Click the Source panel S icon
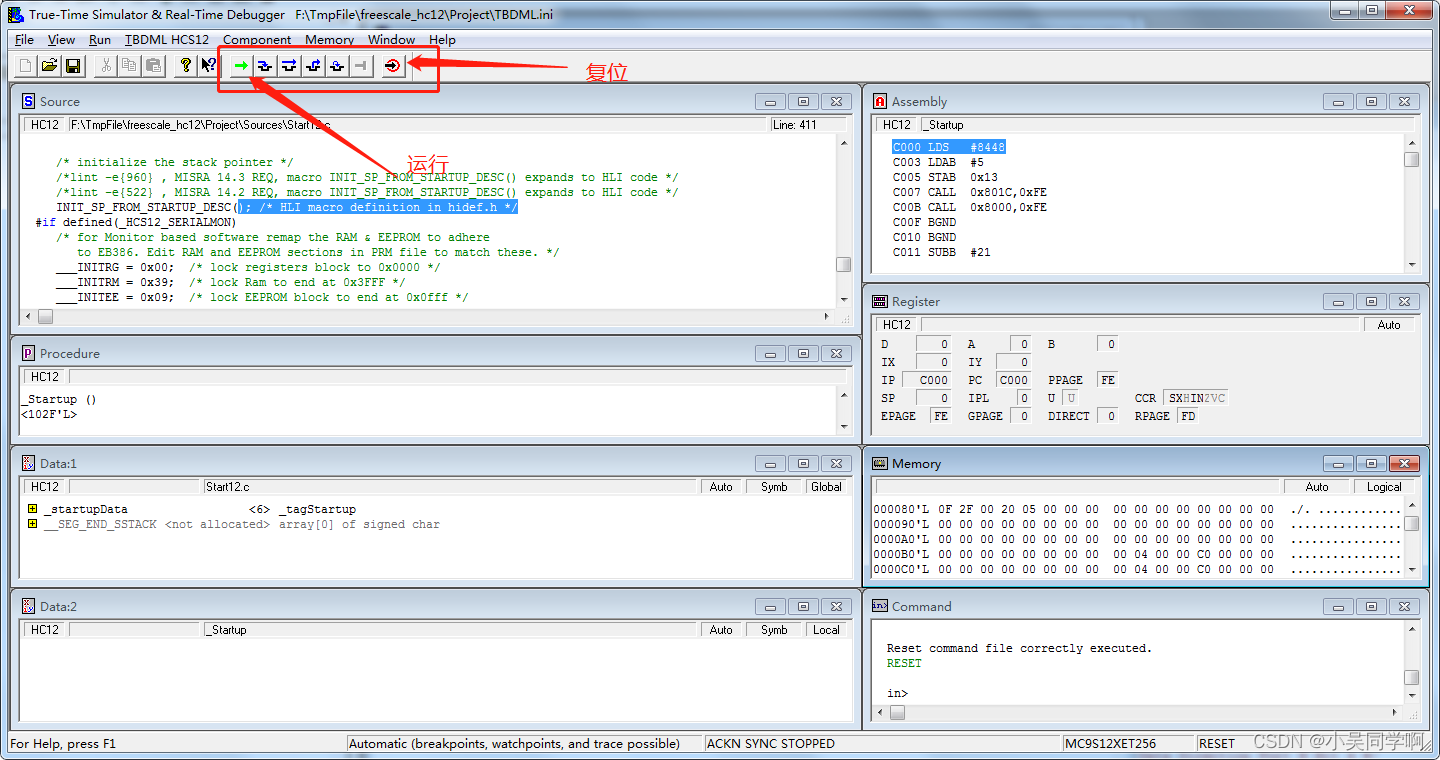Screen dimensions: 1440x760 [28, 101]
